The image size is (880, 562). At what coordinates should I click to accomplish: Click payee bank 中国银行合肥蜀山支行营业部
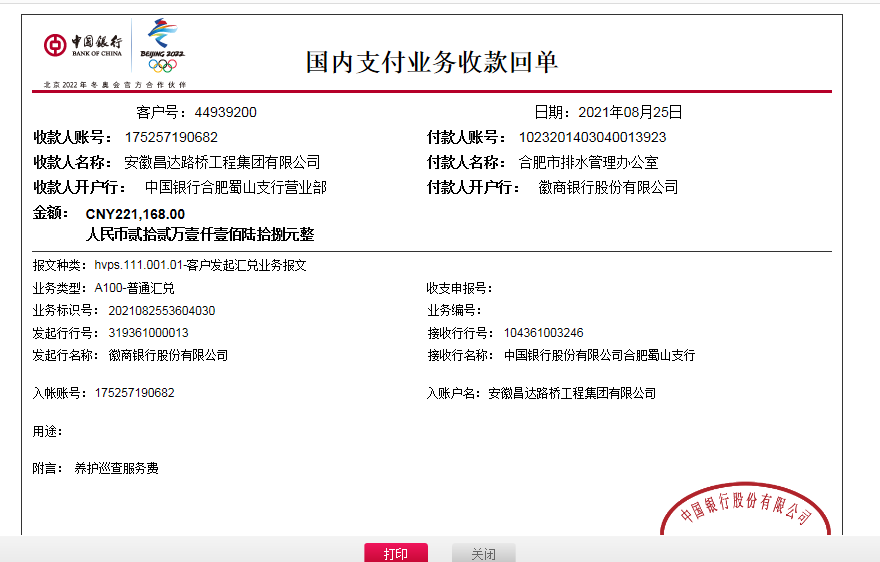(x=235, y=187)
